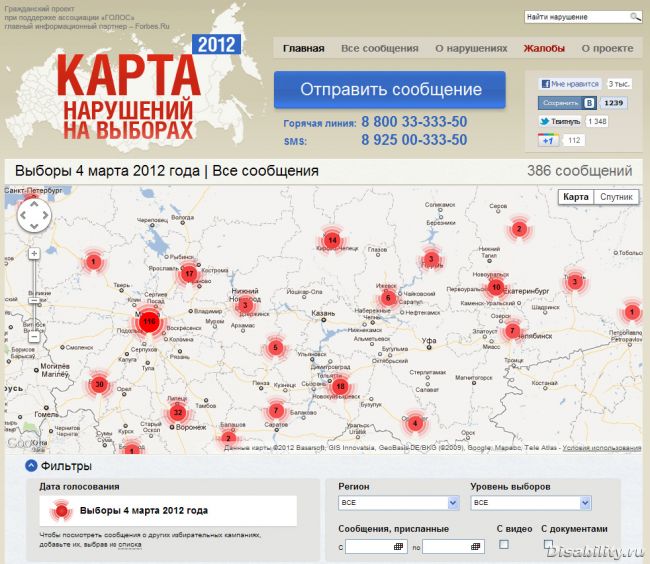Open the cluster marker showing 18
The image size is (650, 564).
[x=340, y=387]
